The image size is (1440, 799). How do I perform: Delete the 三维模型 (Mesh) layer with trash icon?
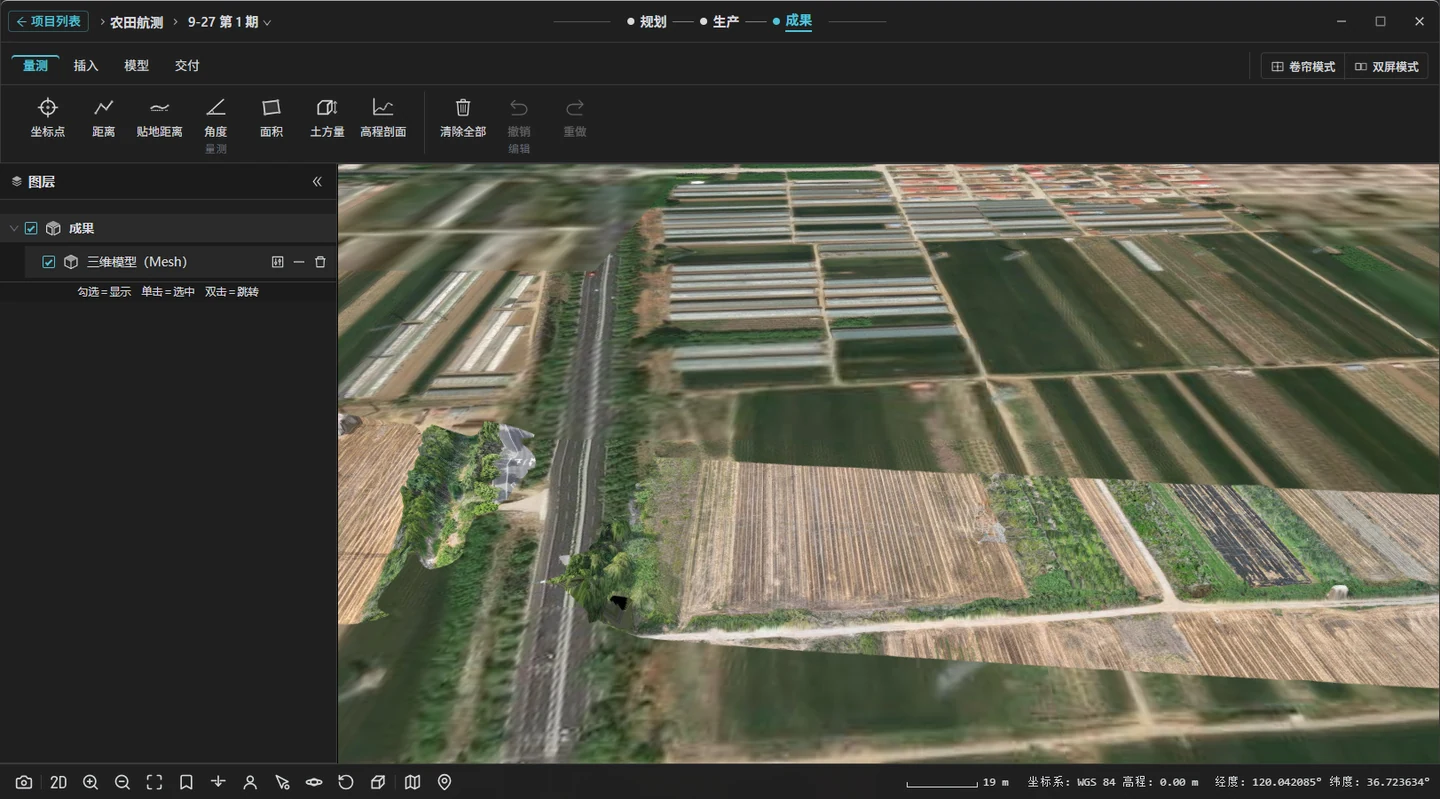tap(320, 262)
